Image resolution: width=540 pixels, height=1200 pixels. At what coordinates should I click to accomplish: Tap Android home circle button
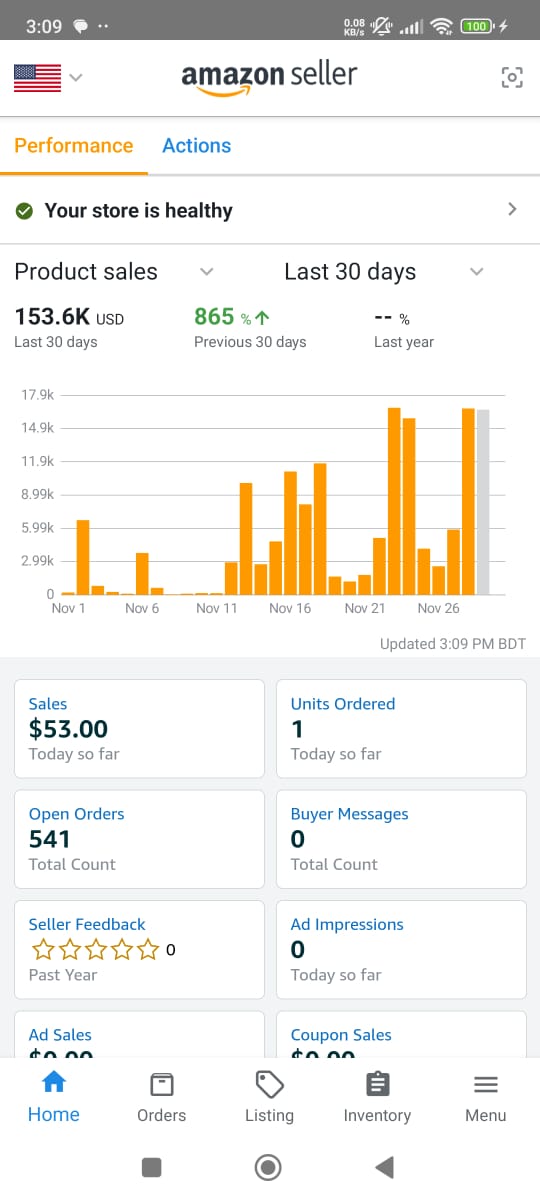pyautogui.click(x=268, y=1166)
